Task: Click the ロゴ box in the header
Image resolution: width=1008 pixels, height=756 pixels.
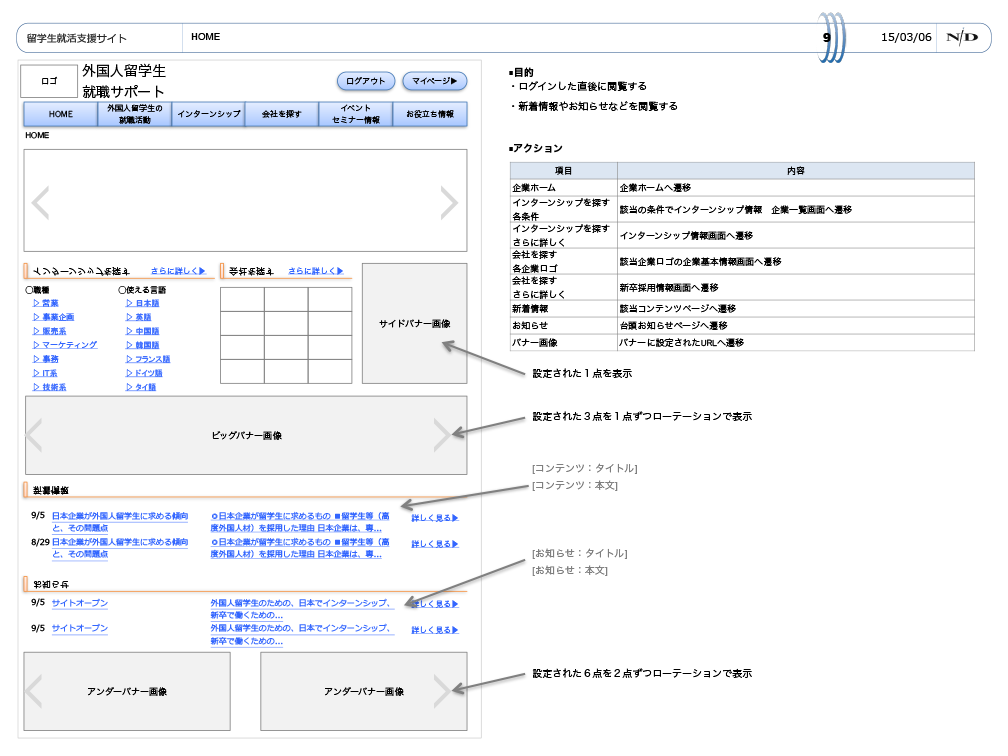Action: tap(49, 82)
